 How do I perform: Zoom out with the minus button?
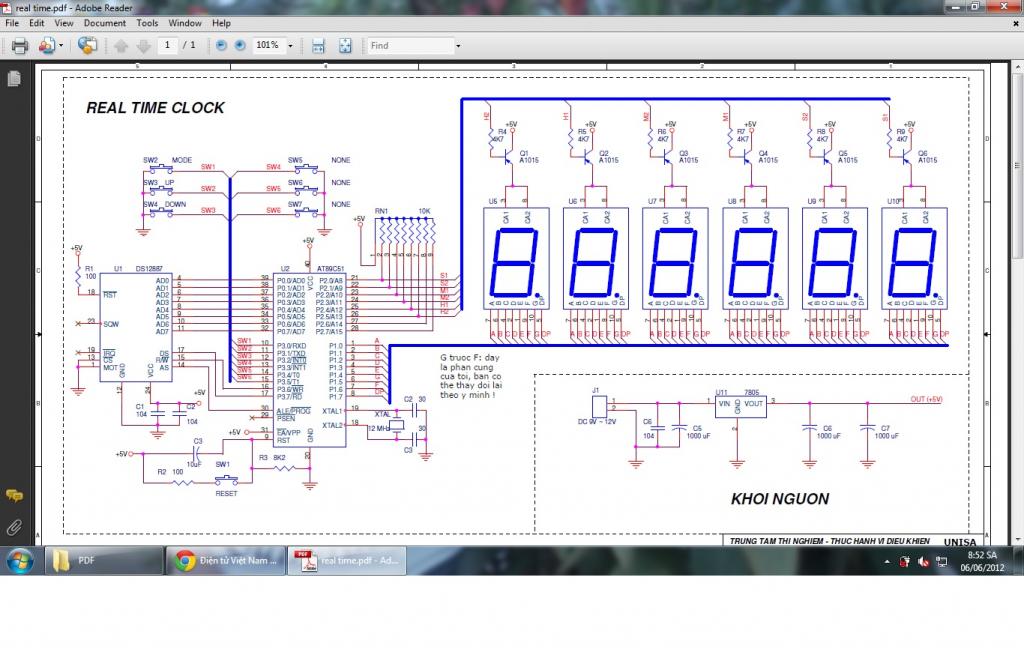(221, 45)
